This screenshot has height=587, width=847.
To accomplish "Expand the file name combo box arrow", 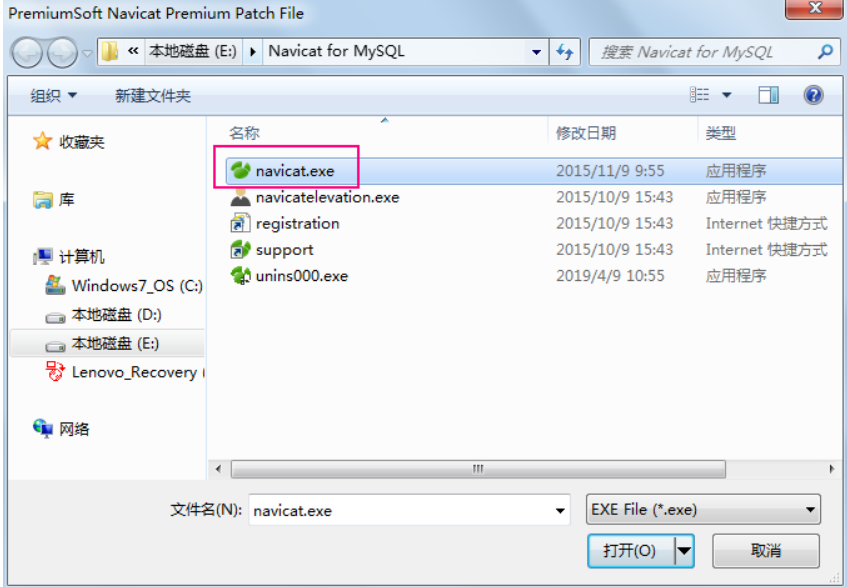I will coord(560,510).
